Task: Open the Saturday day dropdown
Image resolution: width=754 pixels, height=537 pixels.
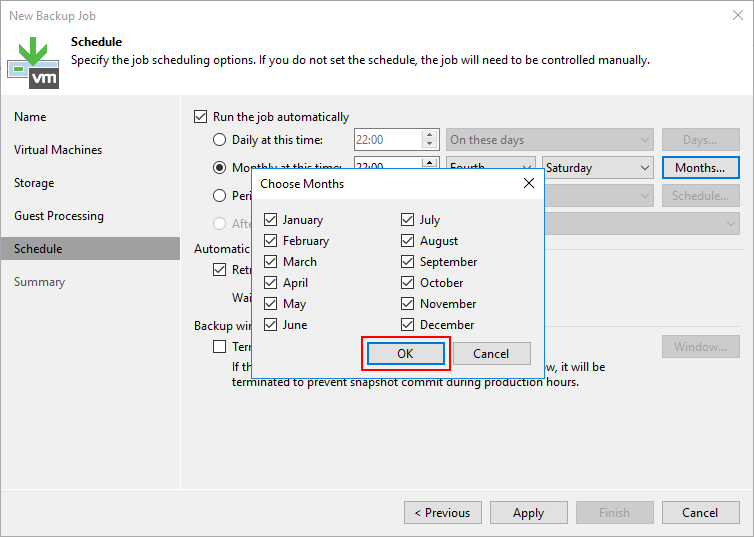Action: point(598,168)
